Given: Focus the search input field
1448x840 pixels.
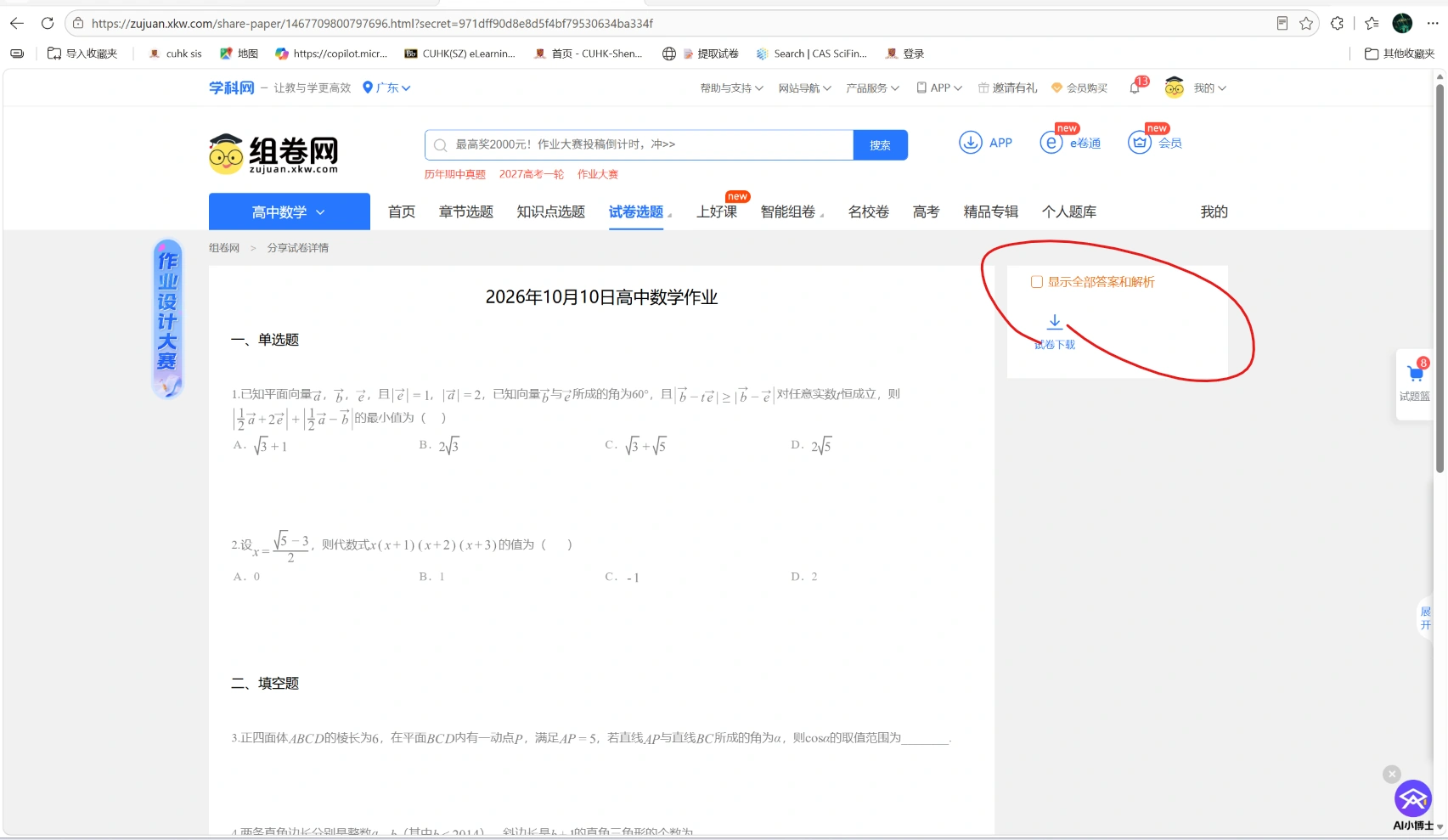Looking at the screenshot, I should coord(639,144).
